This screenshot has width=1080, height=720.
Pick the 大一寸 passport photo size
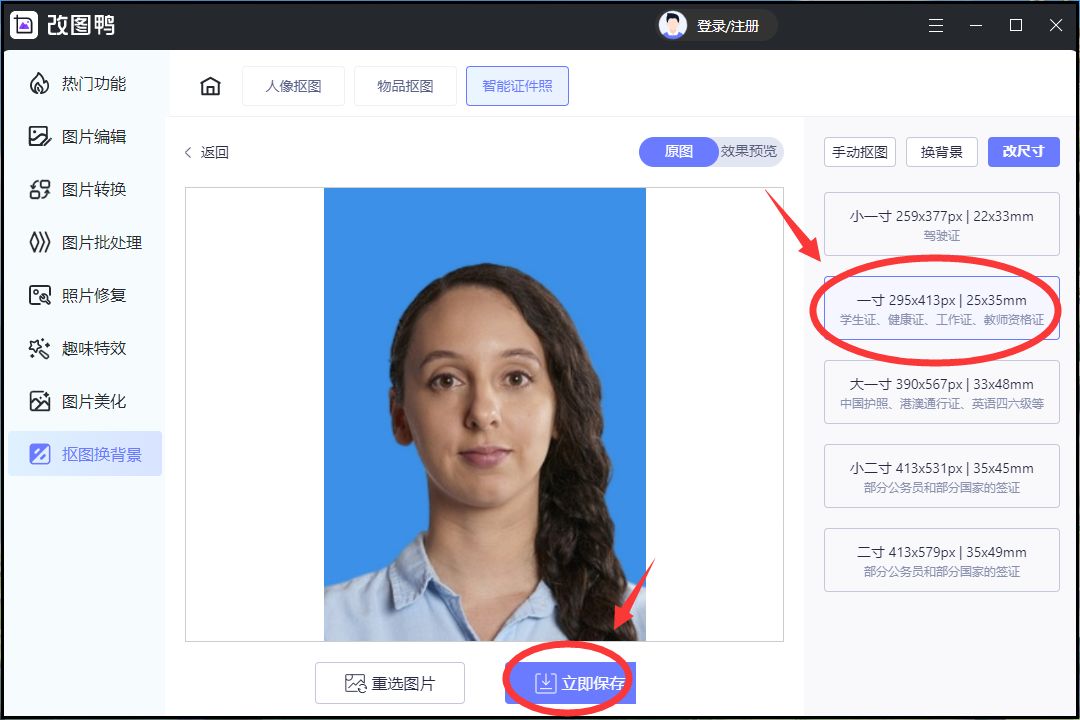pos(940,391)
